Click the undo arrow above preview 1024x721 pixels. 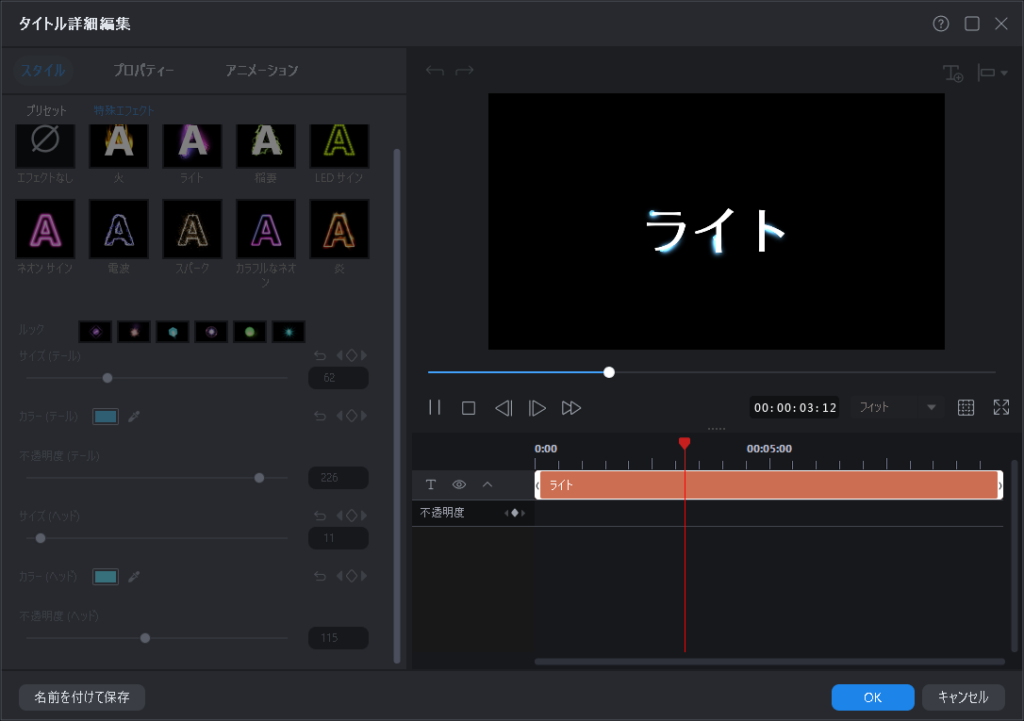pos(434,71)
